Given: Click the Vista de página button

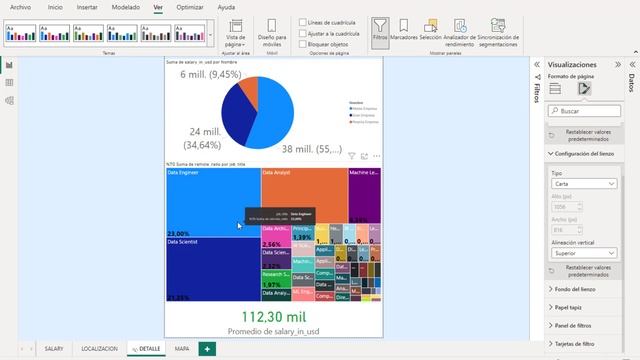Looking at the screenshot, I should click(x=236, y=33).
